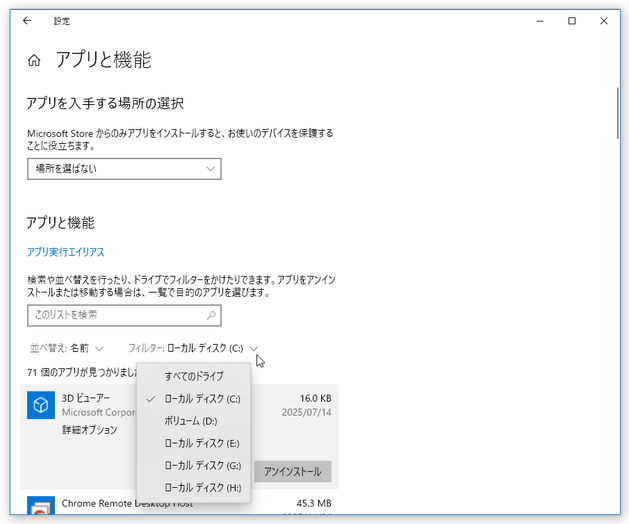Maximize the 設定 window
629x524 pixels.
(572, 21)
